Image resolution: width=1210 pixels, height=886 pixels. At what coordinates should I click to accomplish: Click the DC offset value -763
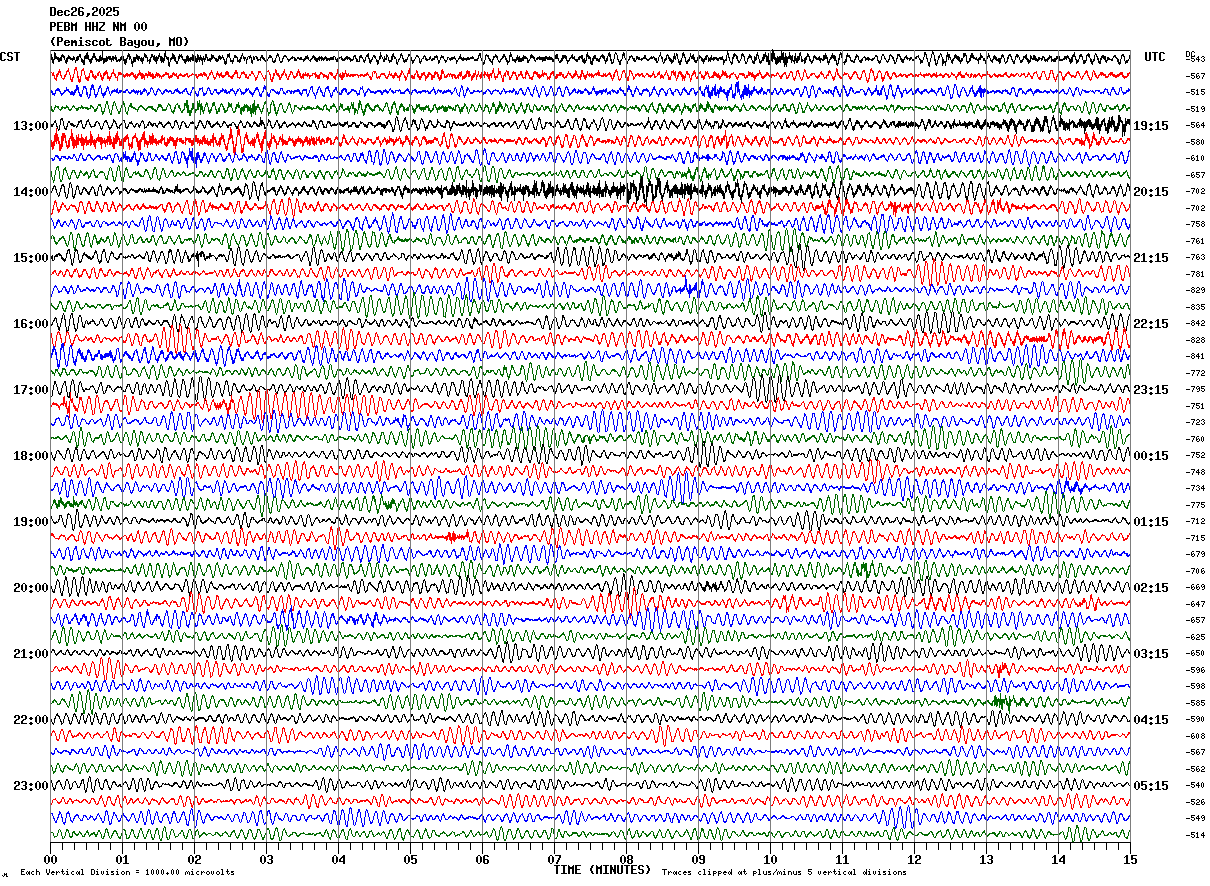1195,258
